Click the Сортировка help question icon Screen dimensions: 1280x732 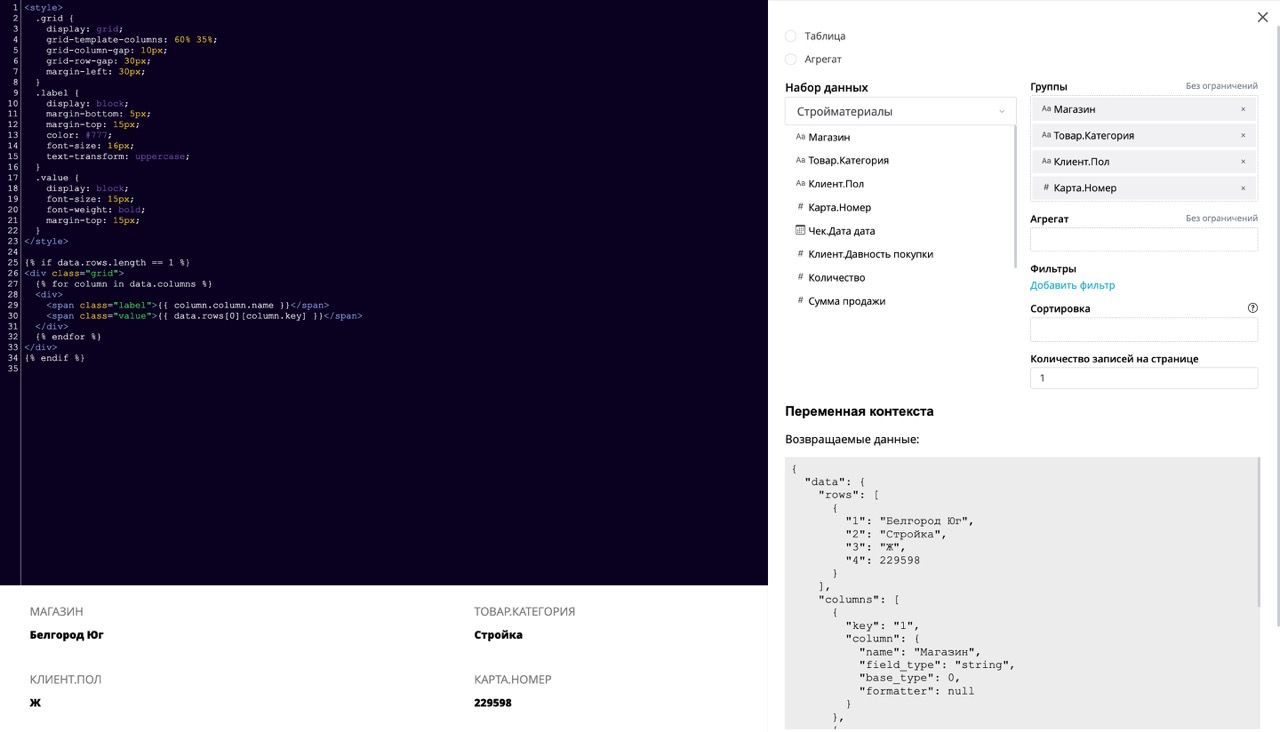click(1252, 308)
